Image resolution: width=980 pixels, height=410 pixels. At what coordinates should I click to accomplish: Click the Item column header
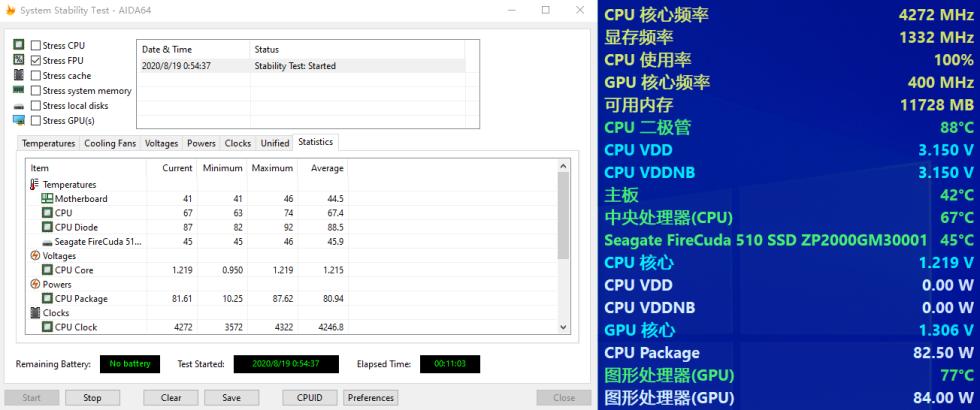tap(86, 168)
